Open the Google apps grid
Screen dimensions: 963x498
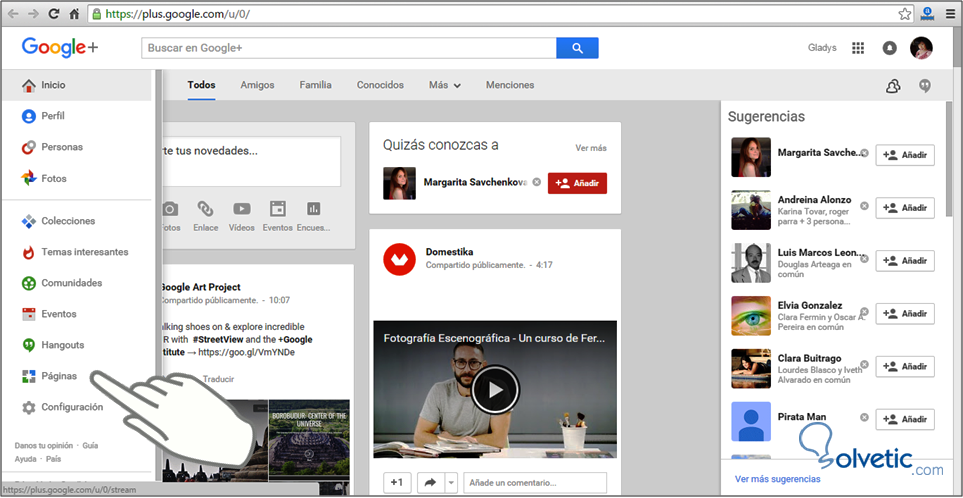click(858, 48)
